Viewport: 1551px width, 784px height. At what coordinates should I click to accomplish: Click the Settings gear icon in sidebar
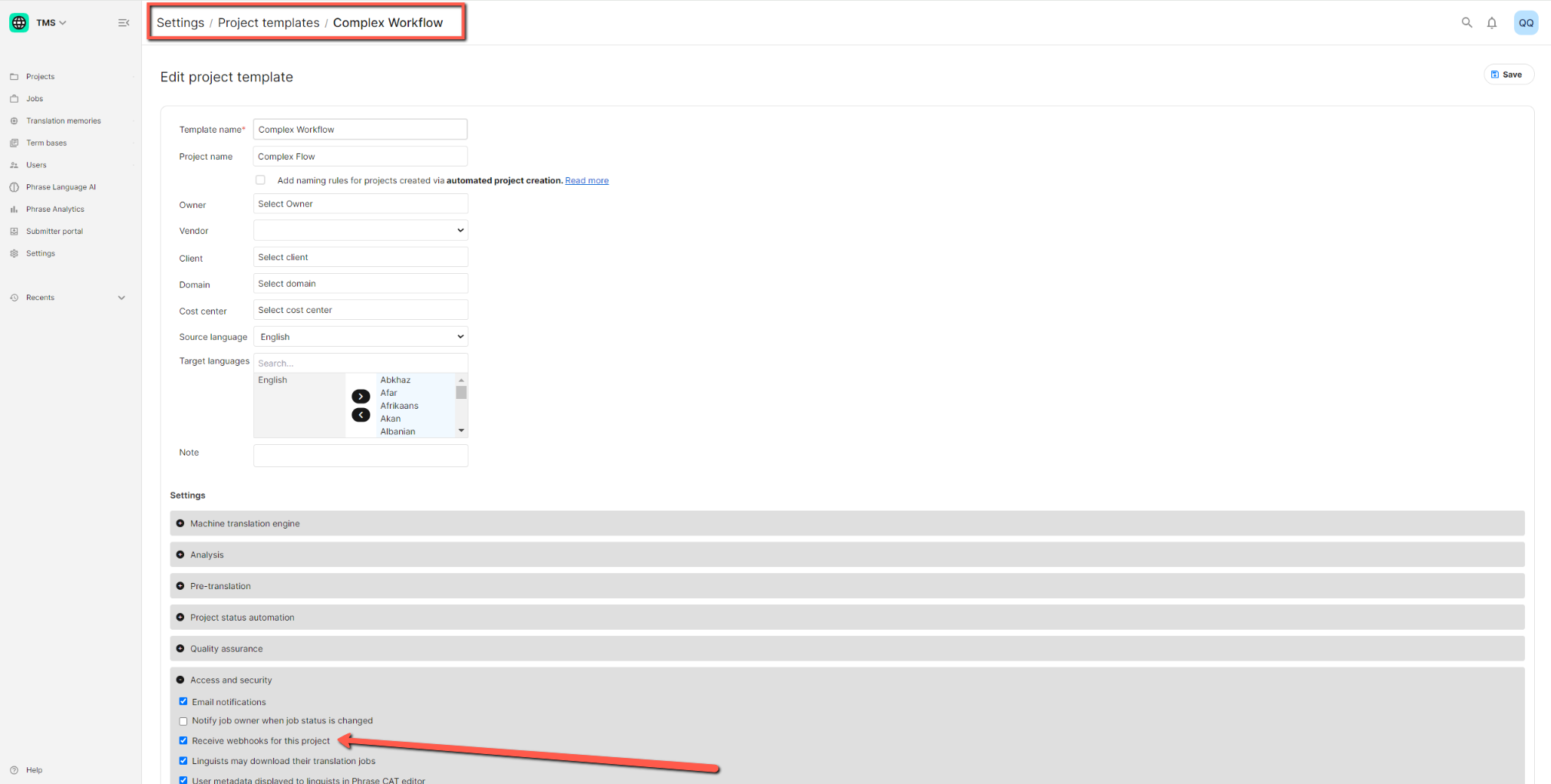click(14, 254)
